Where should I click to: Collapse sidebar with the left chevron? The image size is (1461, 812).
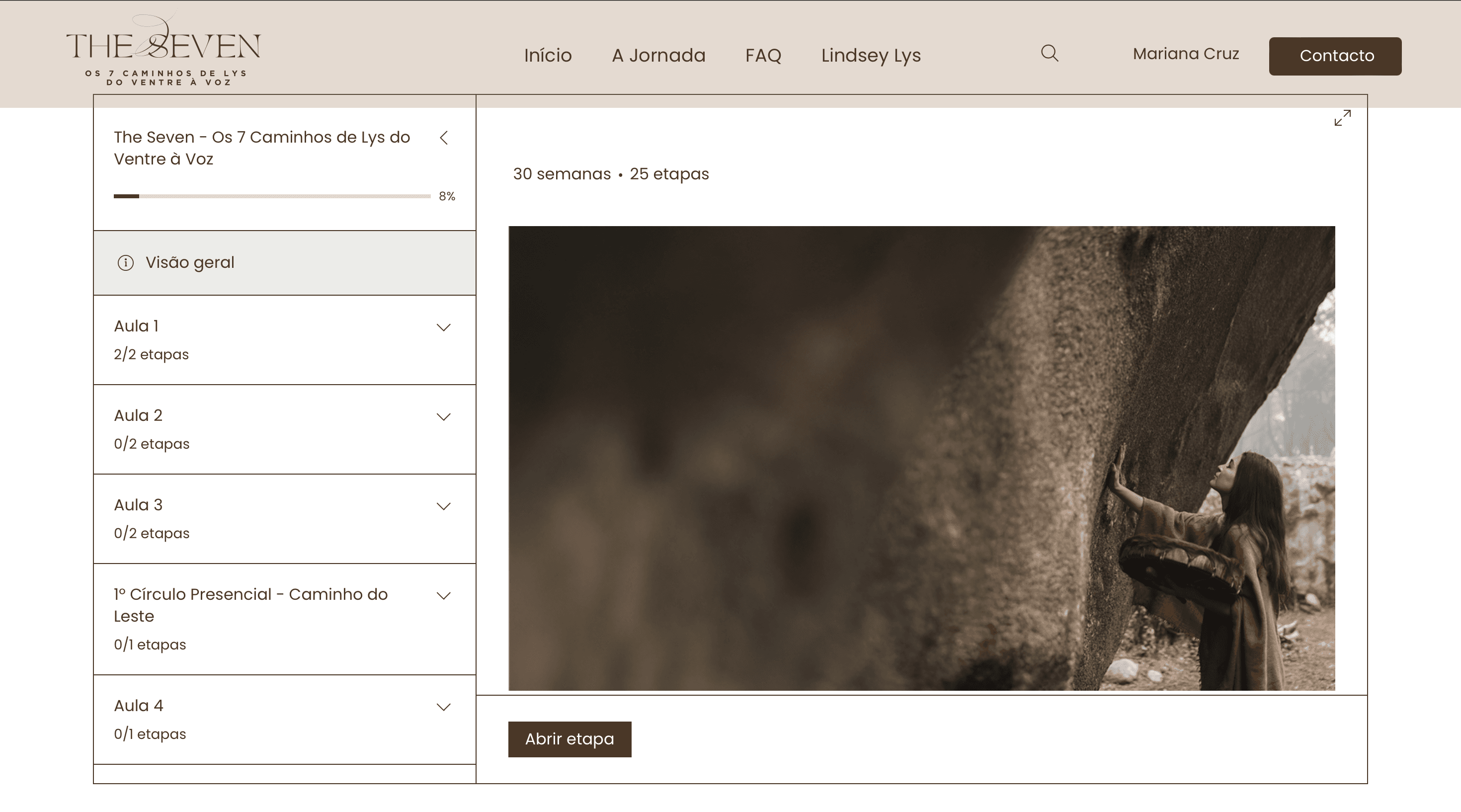(x=444, y=138)
